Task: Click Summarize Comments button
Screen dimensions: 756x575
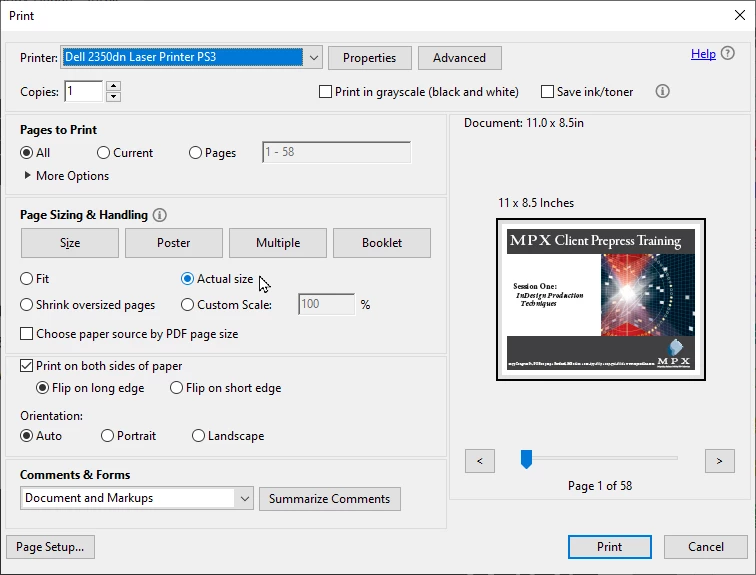Action: (x=330, y=498)
